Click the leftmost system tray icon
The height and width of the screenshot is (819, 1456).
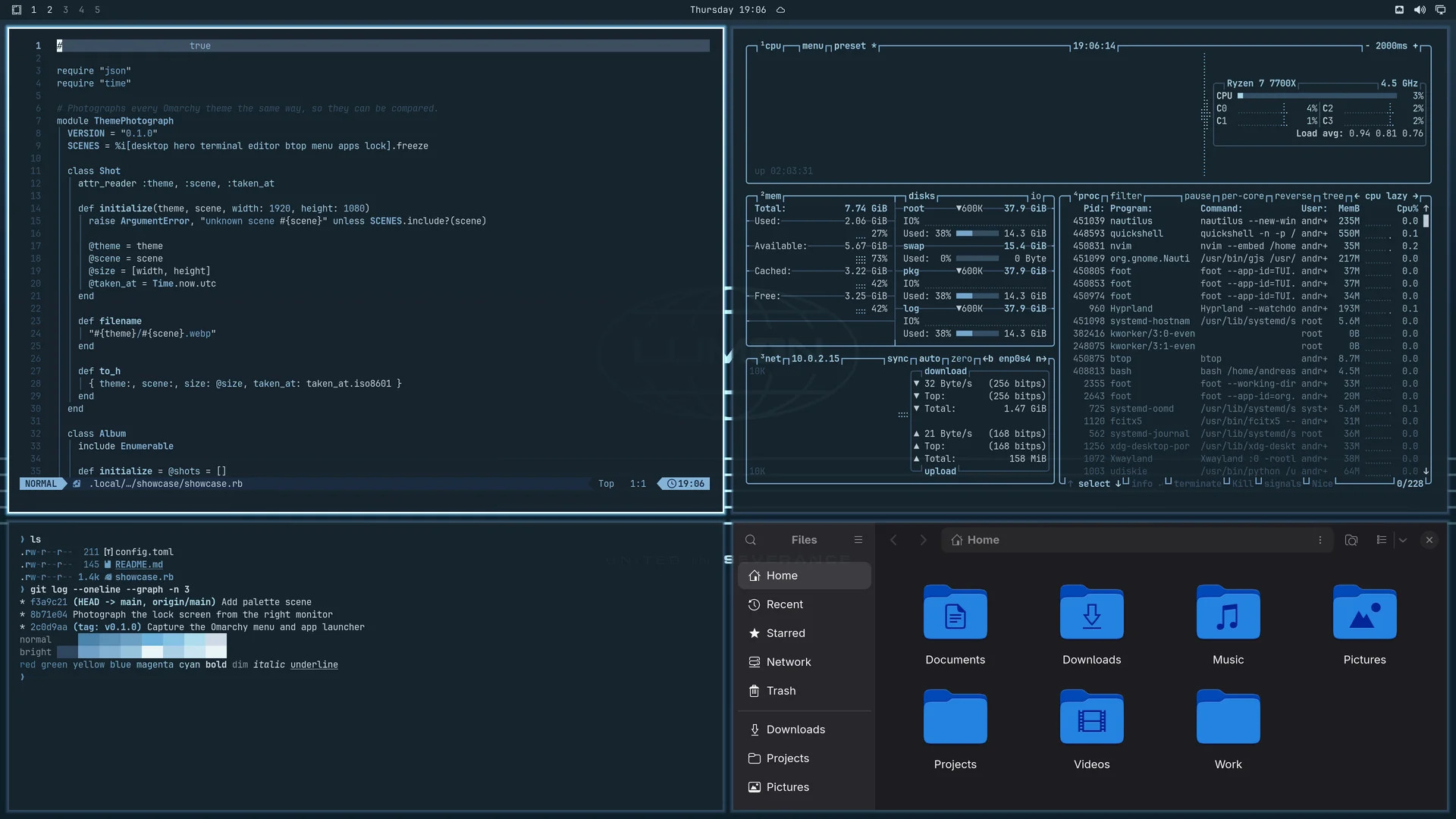point(1399,10)
